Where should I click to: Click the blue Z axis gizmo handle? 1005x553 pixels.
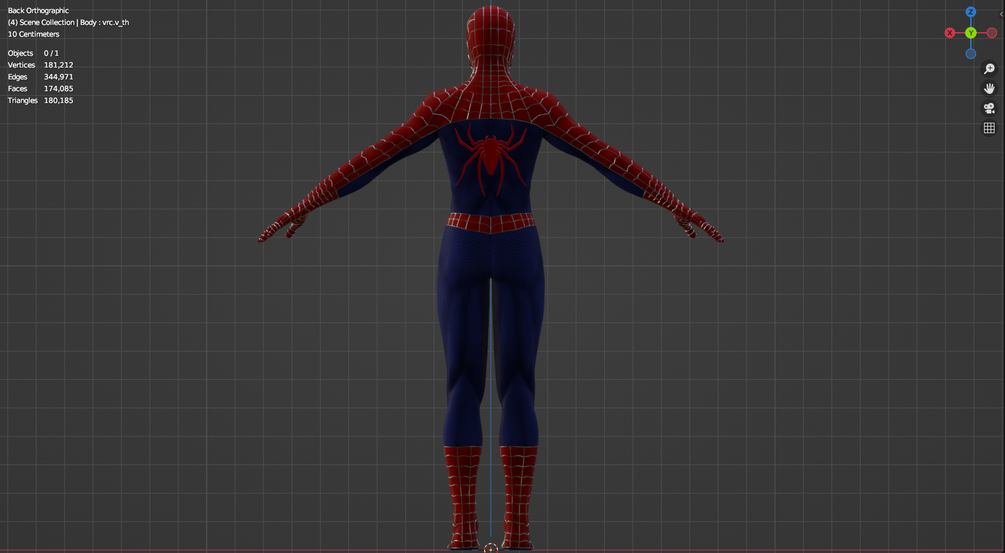coord(970,12)
